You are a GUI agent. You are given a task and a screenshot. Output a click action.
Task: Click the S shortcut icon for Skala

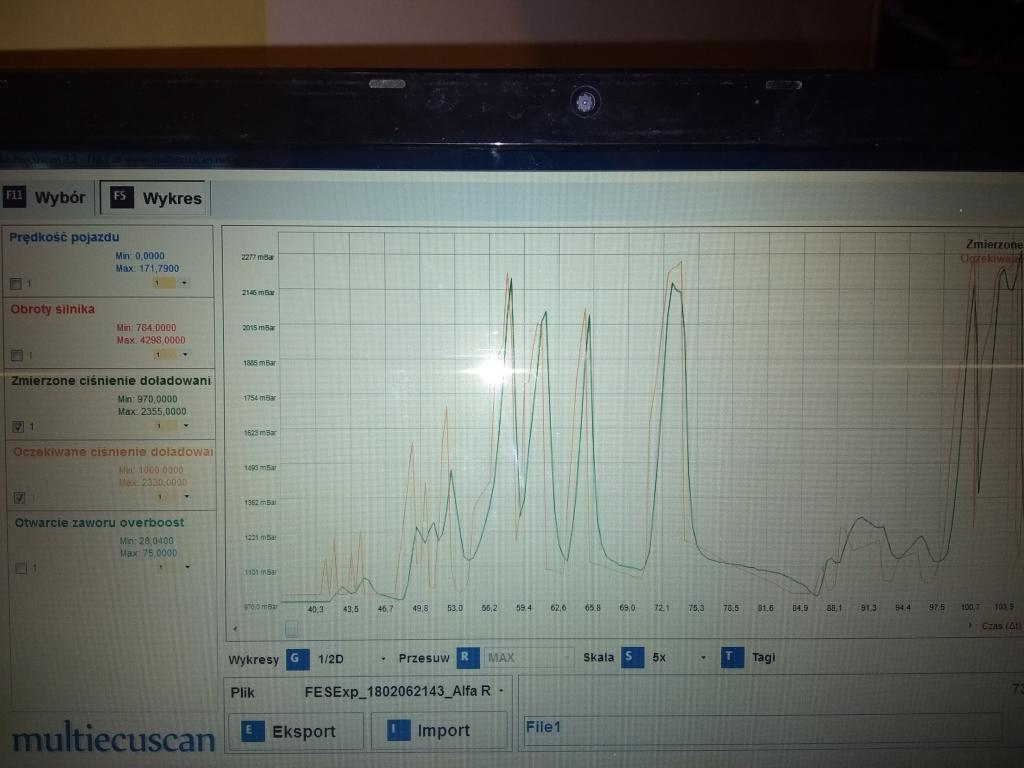coord(632,657)
